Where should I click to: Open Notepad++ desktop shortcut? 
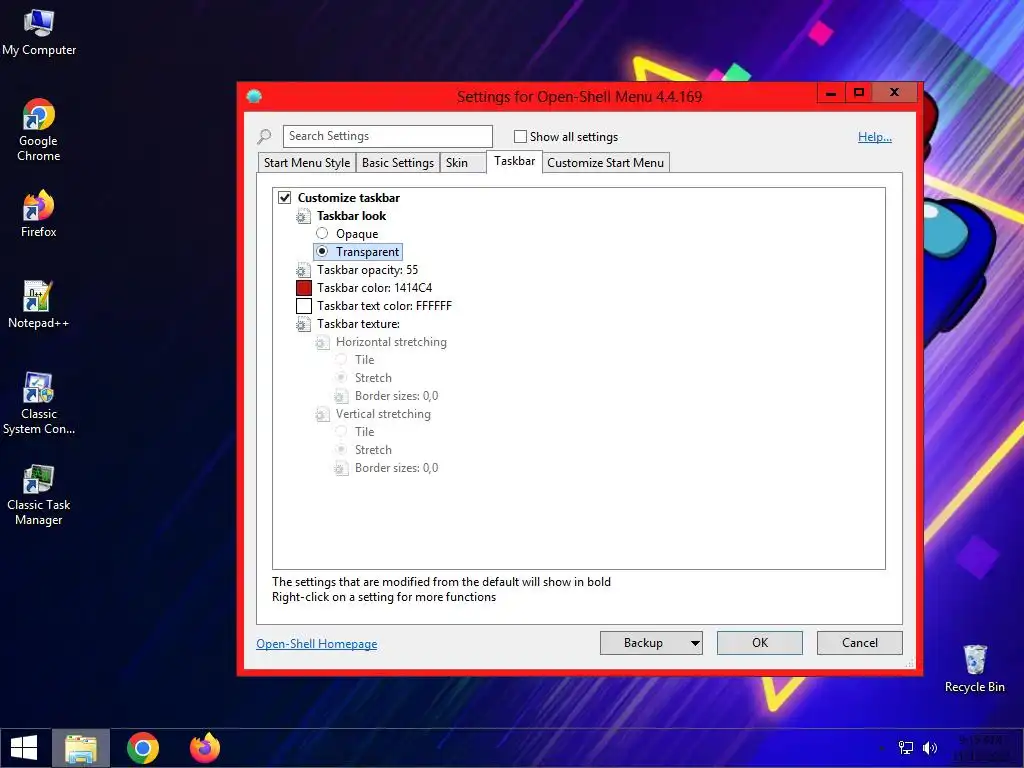coord(39,304)
